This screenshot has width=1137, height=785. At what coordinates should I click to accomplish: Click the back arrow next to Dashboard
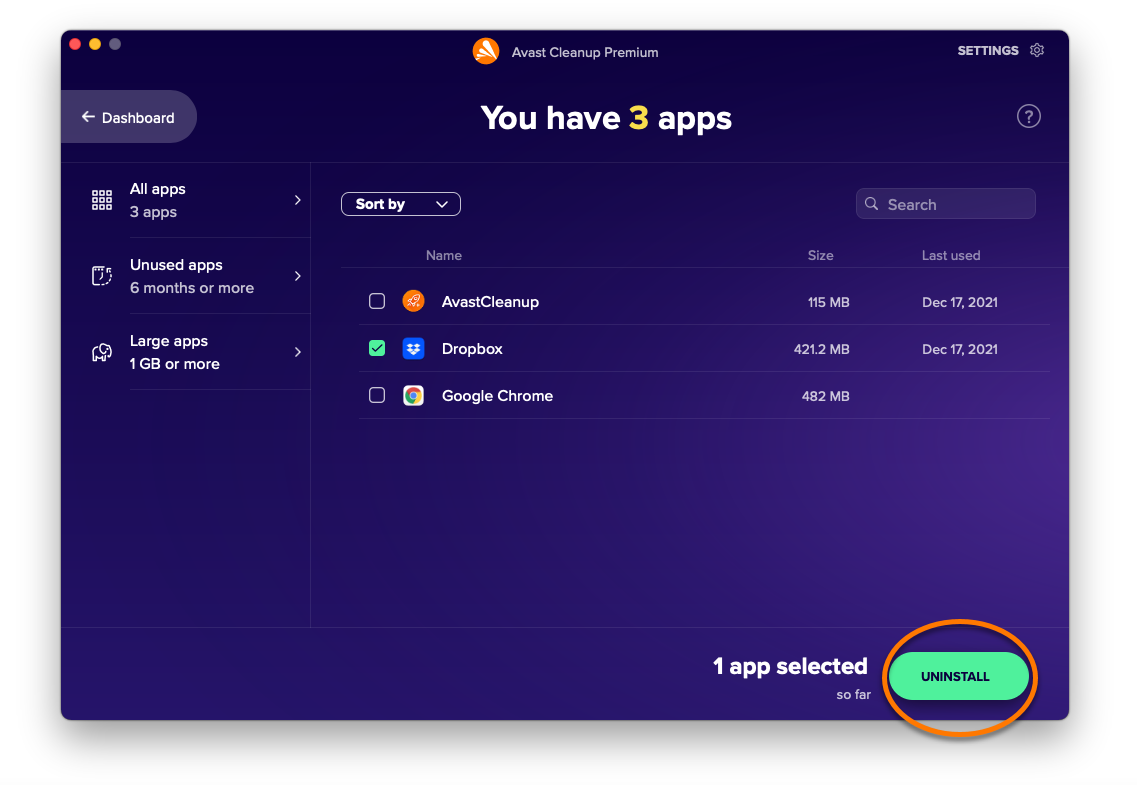pos(88,117)
